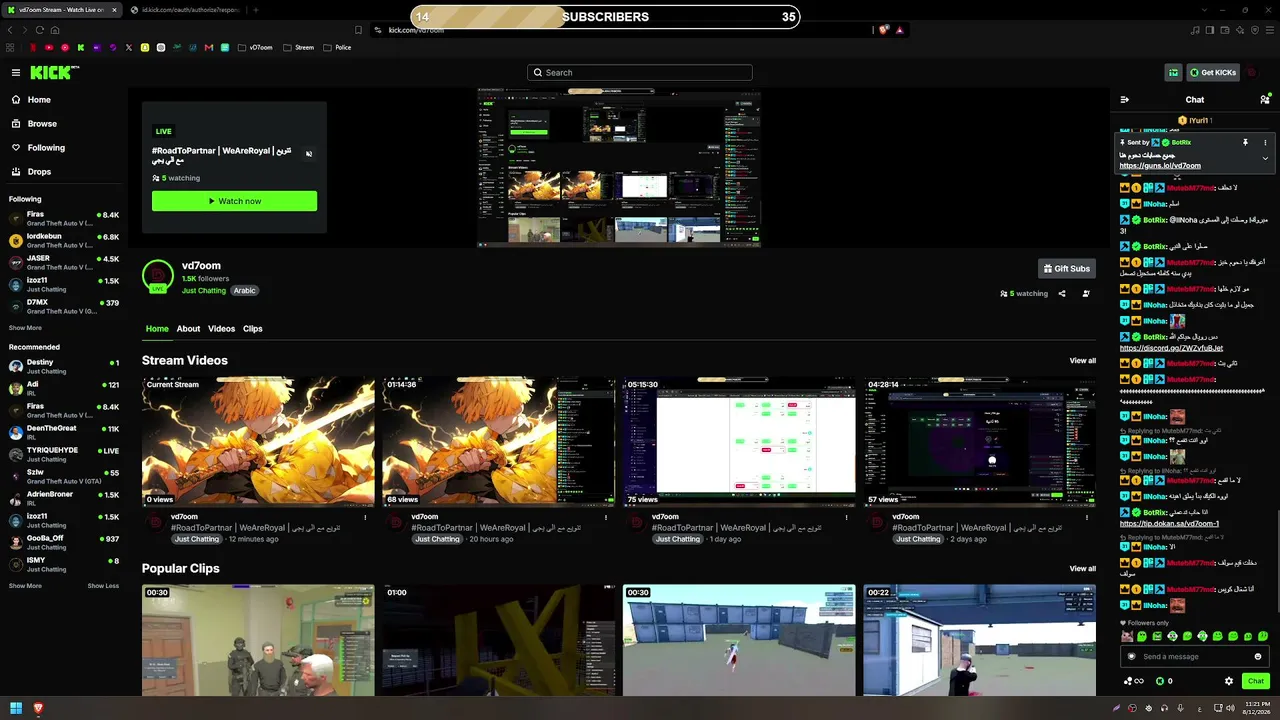1280x720 pixels.
Task: Click the channel points infinity icon
Action: pyautogui.click(x=1134, y=681)
